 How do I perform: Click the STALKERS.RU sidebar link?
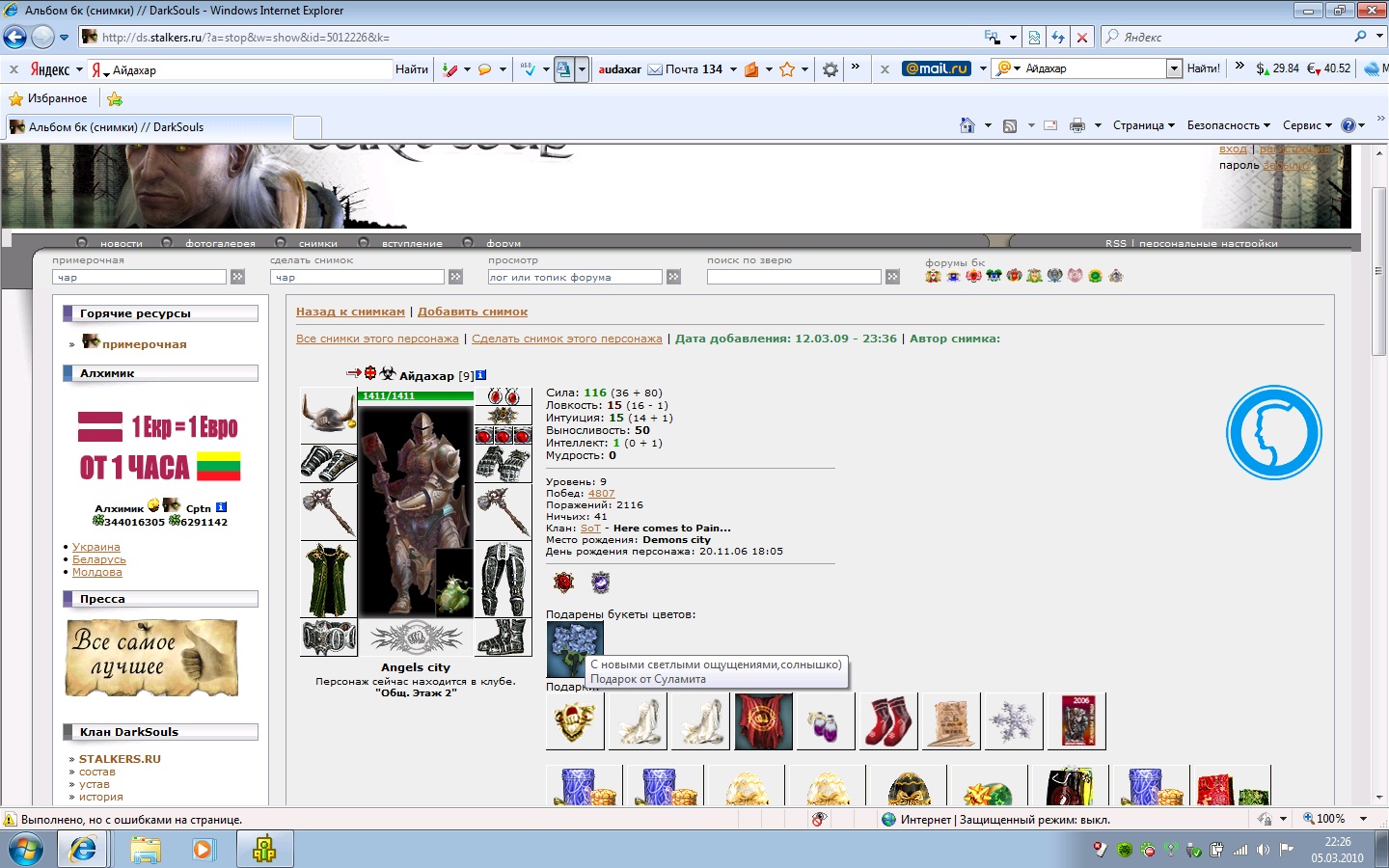click(x=120, y=759)
